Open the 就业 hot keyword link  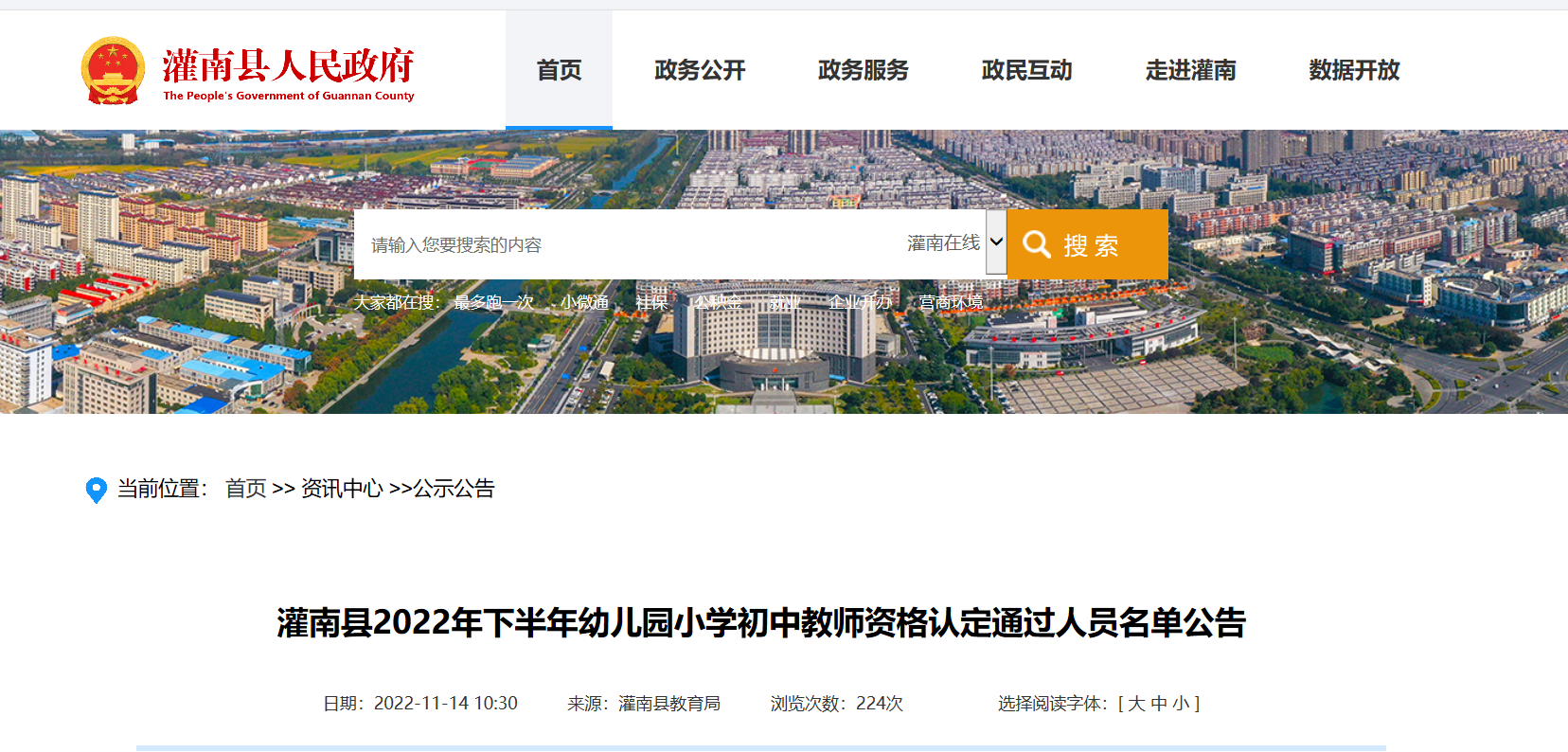tap(785, 302)
